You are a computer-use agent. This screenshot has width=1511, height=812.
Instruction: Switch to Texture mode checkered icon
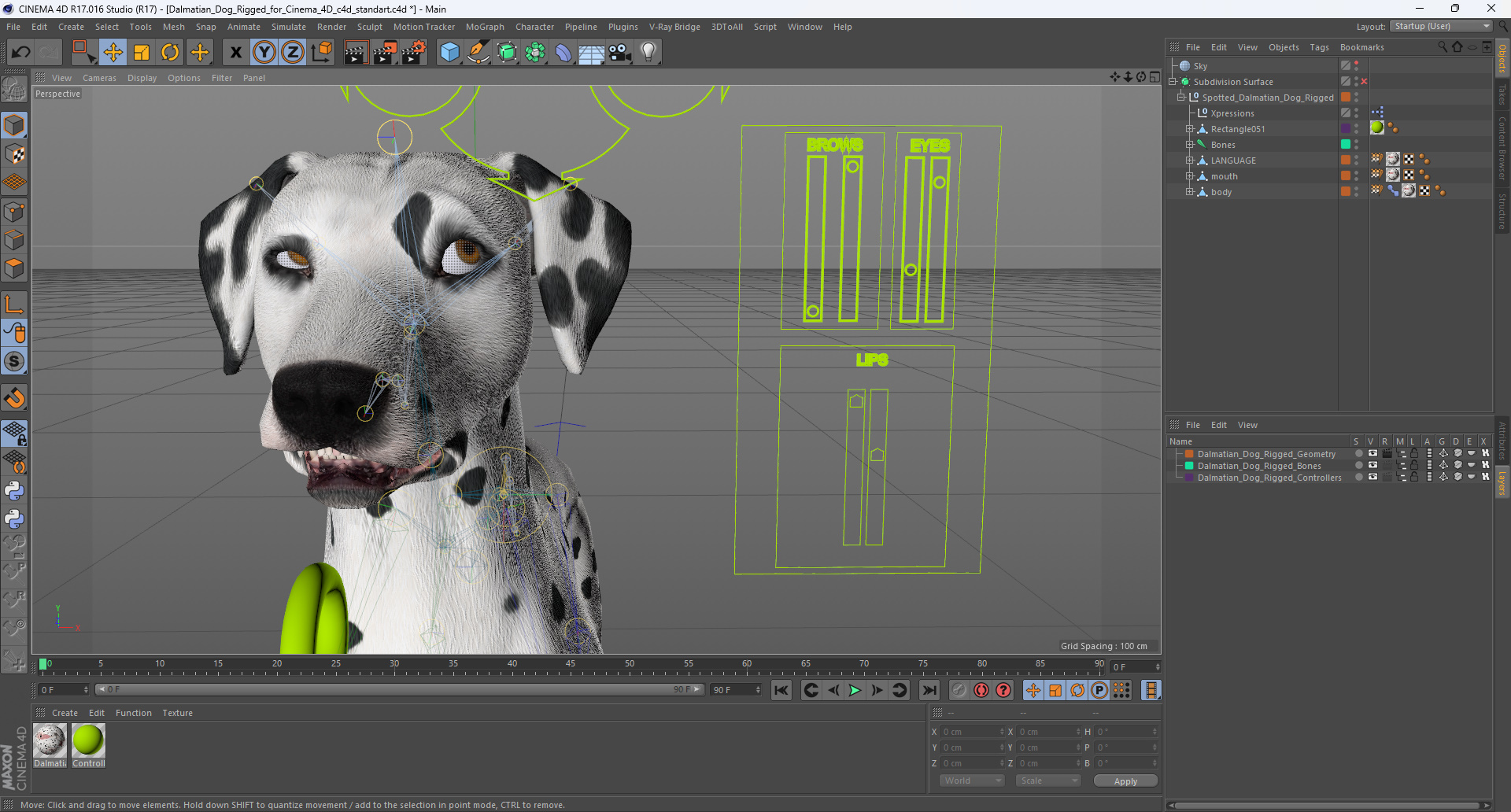[x=14, y=154]
